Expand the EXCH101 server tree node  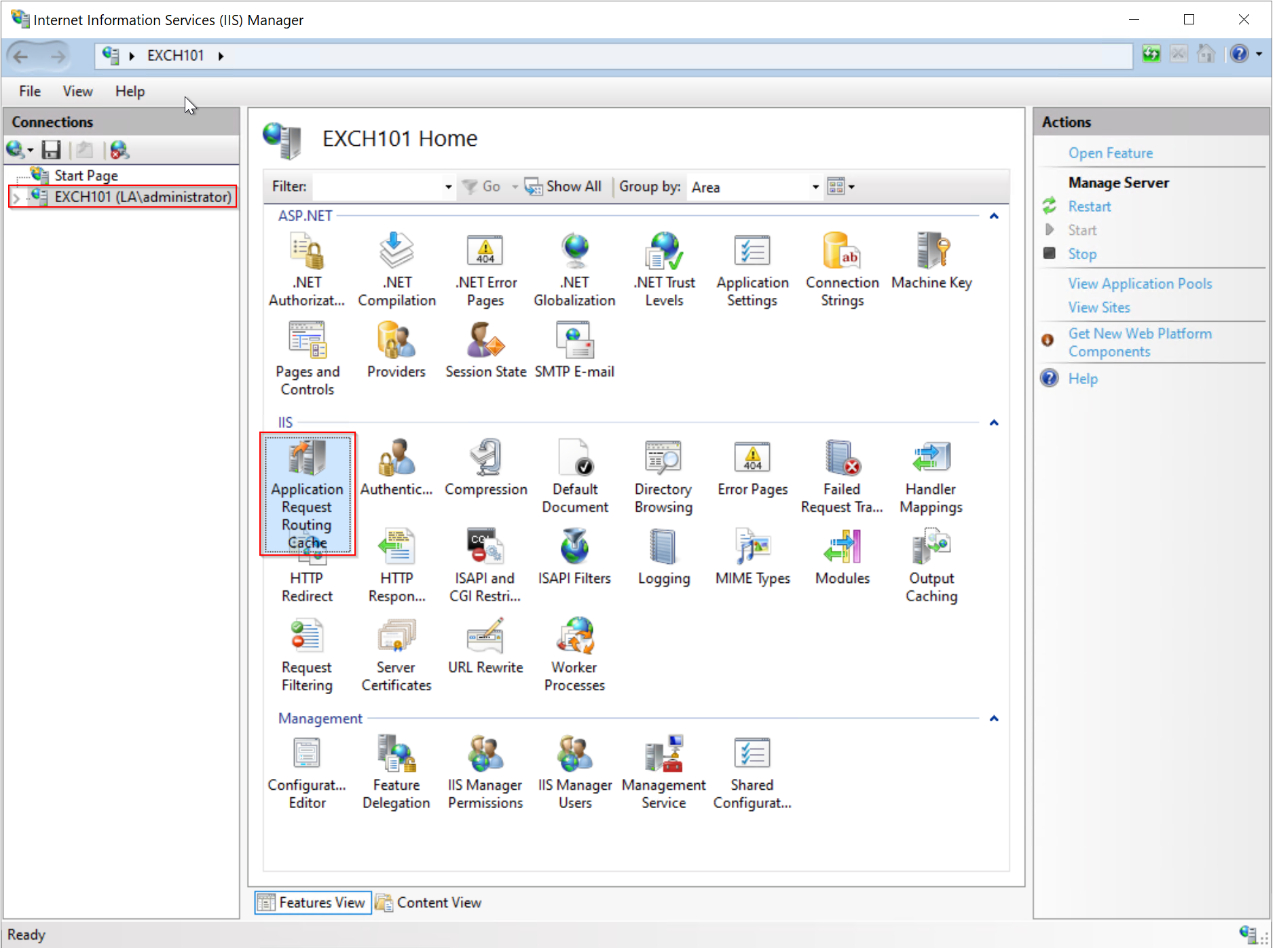click(16, 197)
